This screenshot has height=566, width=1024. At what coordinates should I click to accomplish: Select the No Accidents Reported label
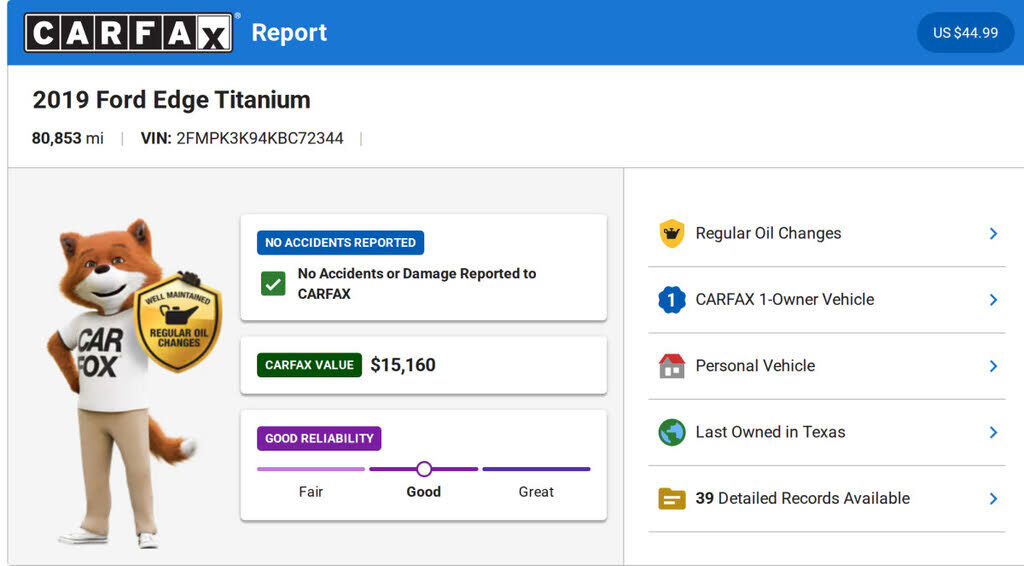[x=340, y=243]
